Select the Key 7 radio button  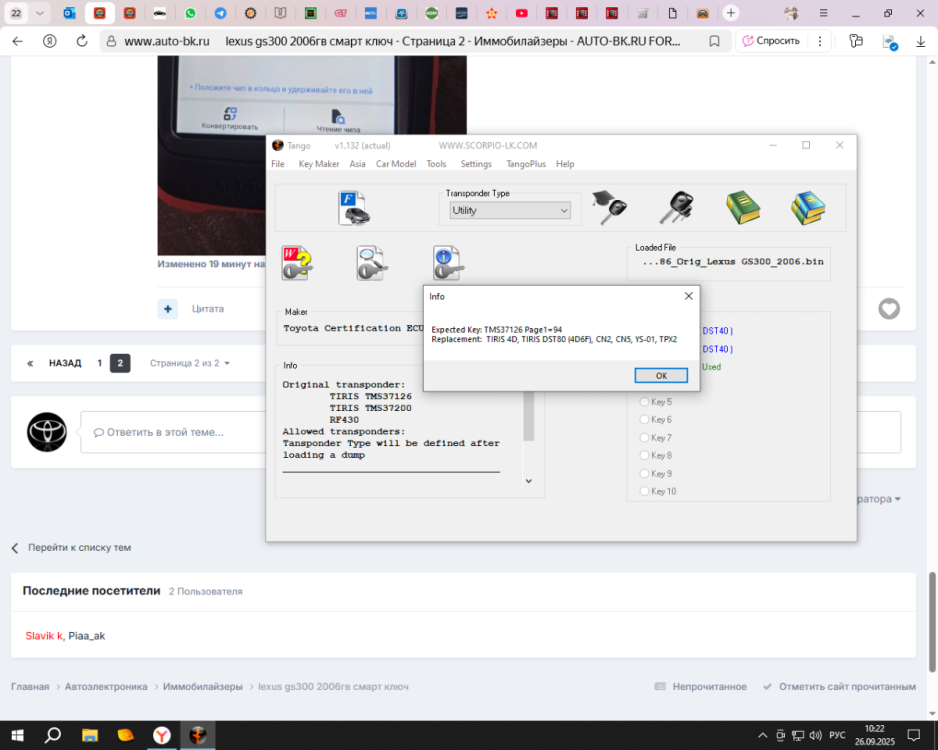tap(644, 438)
